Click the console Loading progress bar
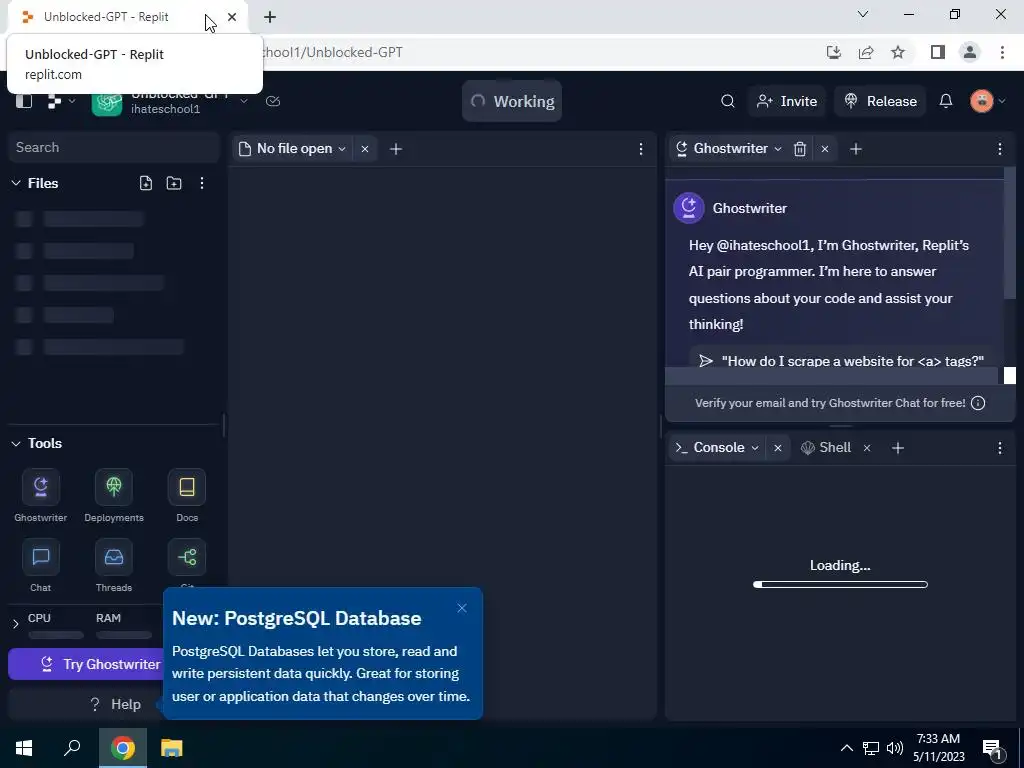The width and height of the screenshot is (1024, 768). pos(840,584)
